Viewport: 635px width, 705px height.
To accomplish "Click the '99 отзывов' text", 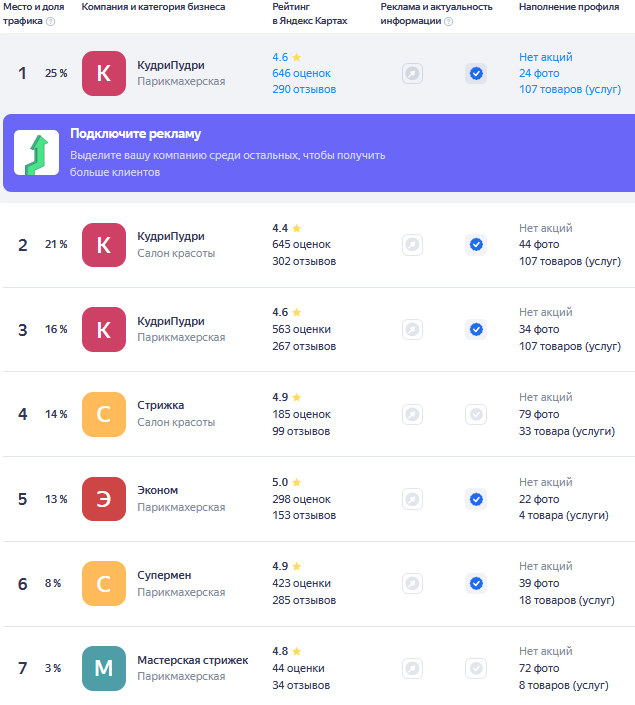I will point(301,431).
